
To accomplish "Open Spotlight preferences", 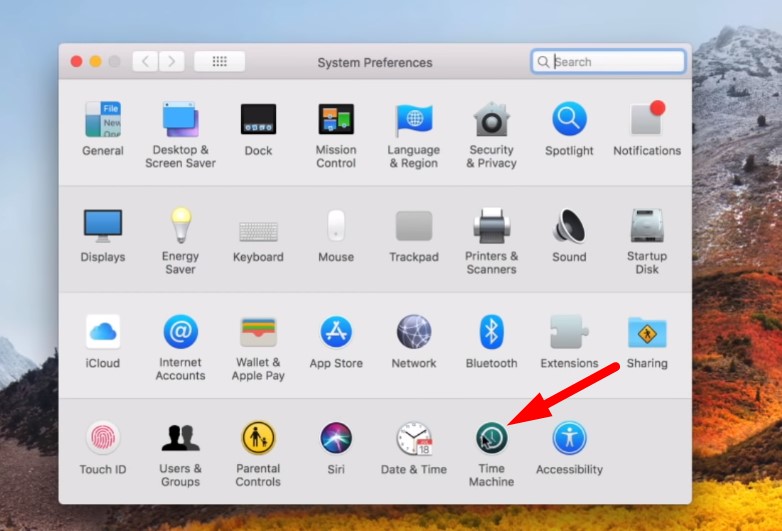I will [x=569, y=120].
